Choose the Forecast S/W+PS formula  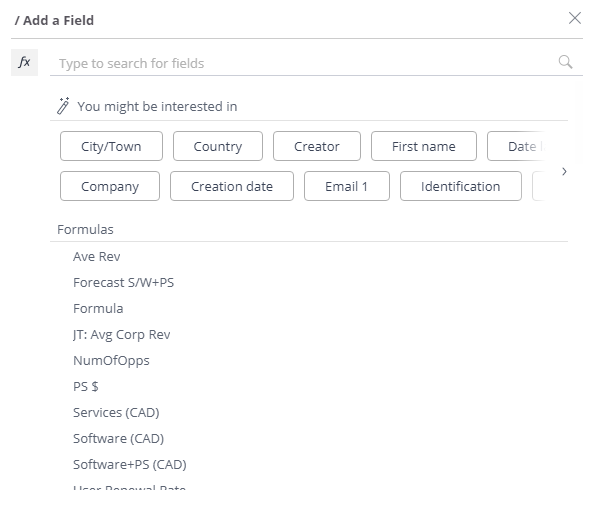point(124,283)
